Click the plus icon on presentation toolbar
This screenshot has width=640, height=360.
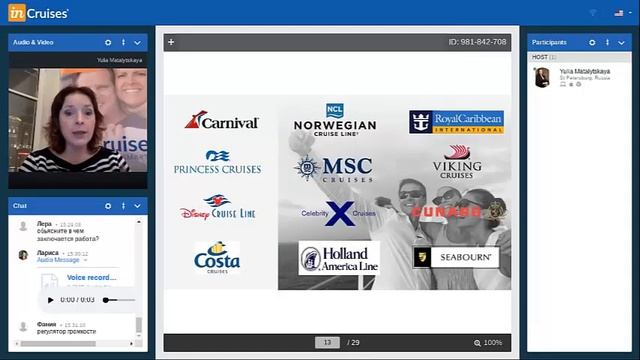pyautogui.click(x=171, y=42)
